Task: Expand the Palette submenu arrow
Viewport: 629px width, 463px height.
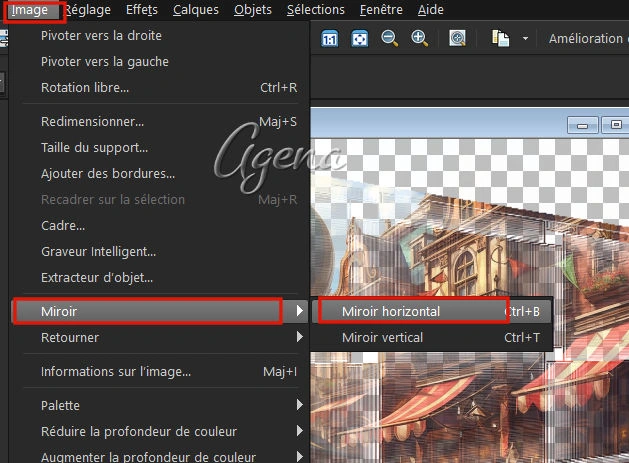Action: tap(299, 404)
